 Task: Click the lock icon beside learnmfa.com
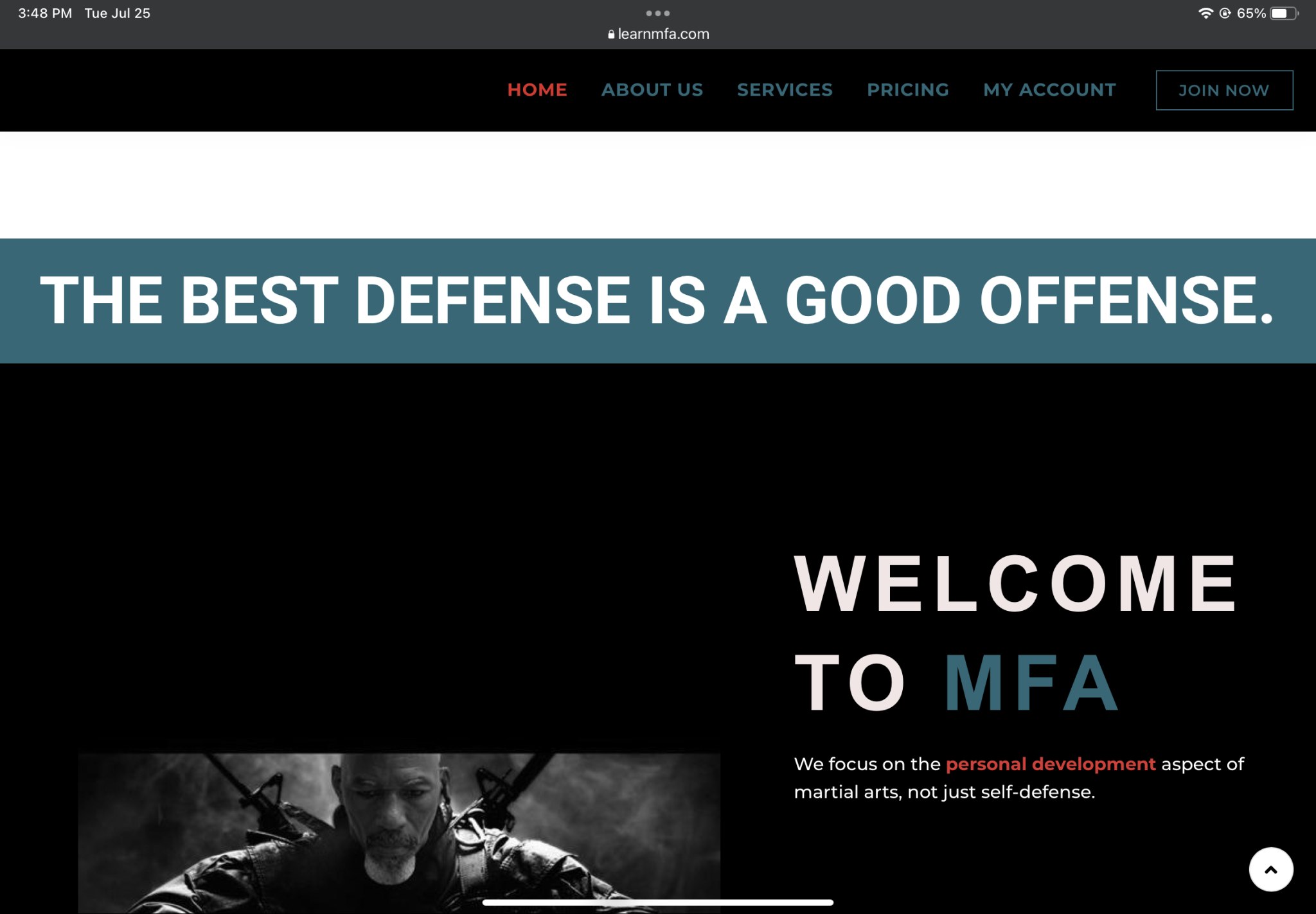click(x=610, y=34)
